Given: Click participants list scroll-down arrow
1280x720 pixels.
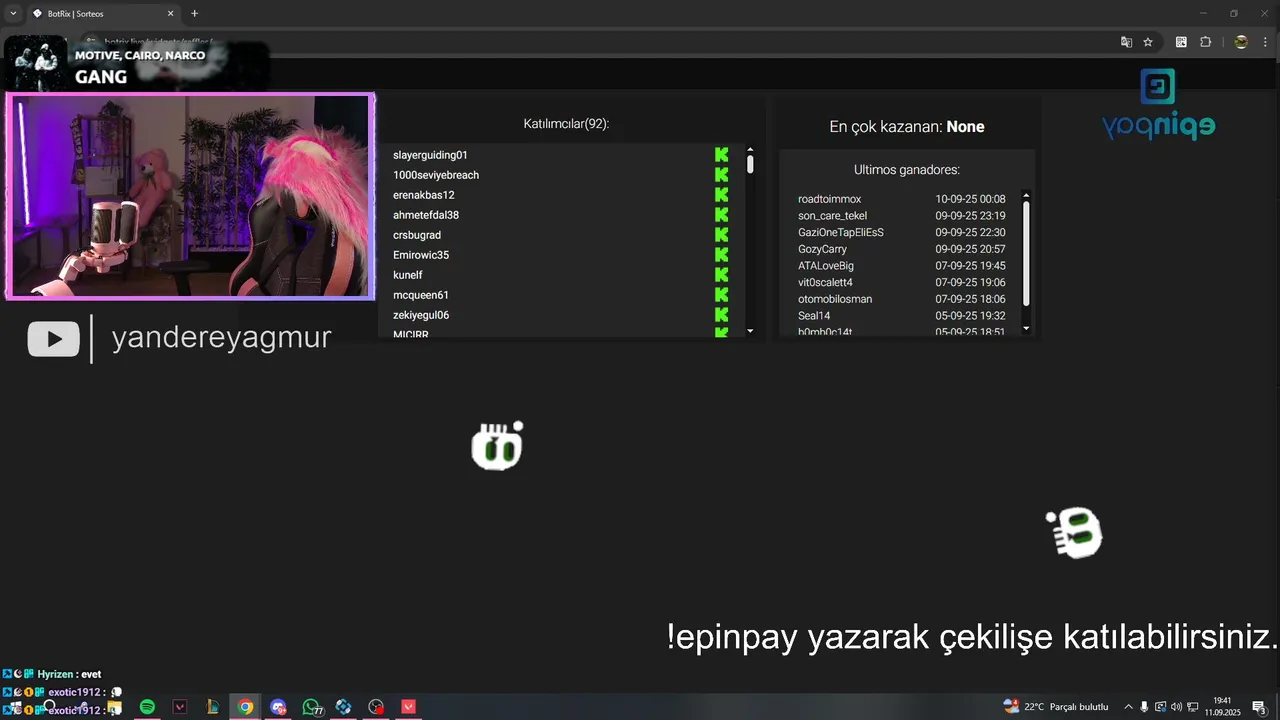Looking at the screenshot, I should [x=750, y=331].
